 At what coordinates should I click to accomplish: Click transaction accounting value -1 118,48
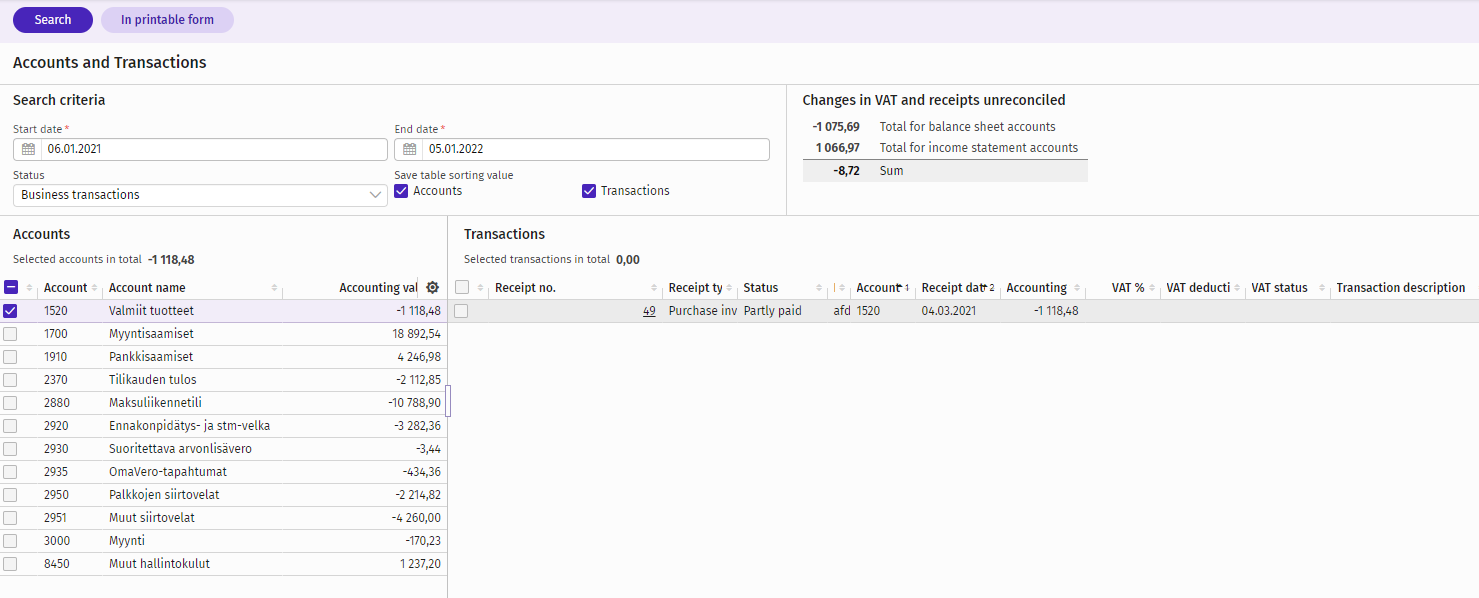click(1056, 311)
